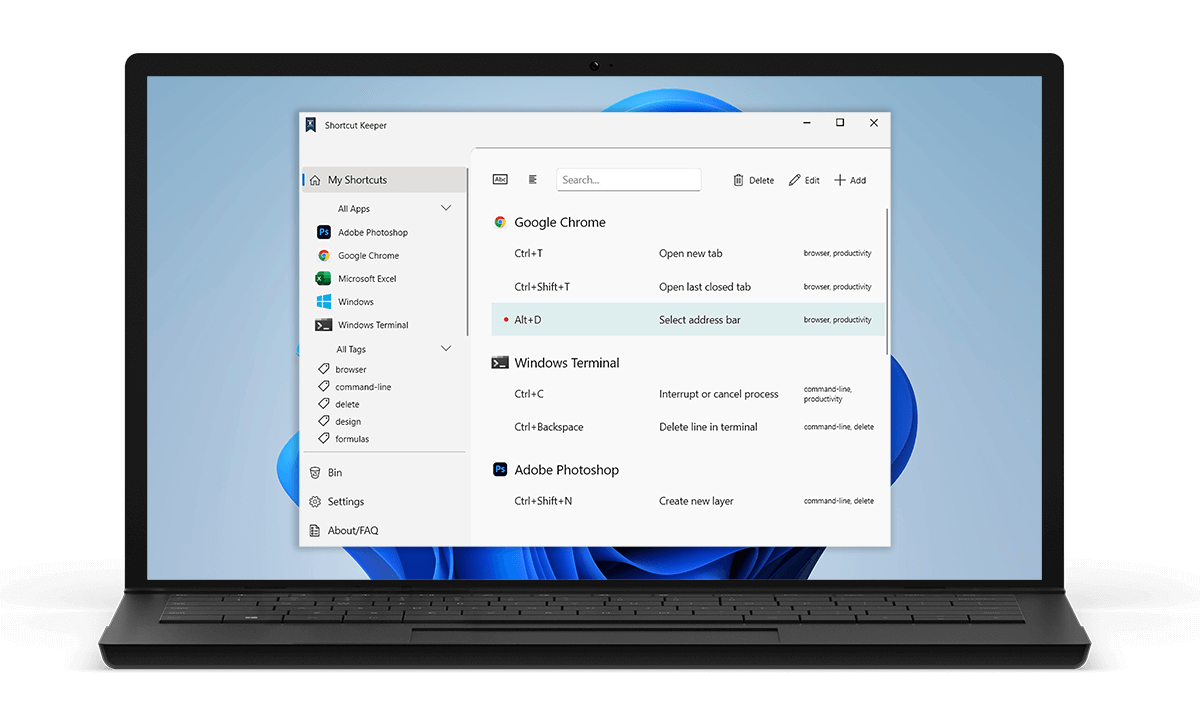The height and width of the screenshot is (725, 1200).
Task: Filter by the formulas tag
Action: [x=344, y=439]
